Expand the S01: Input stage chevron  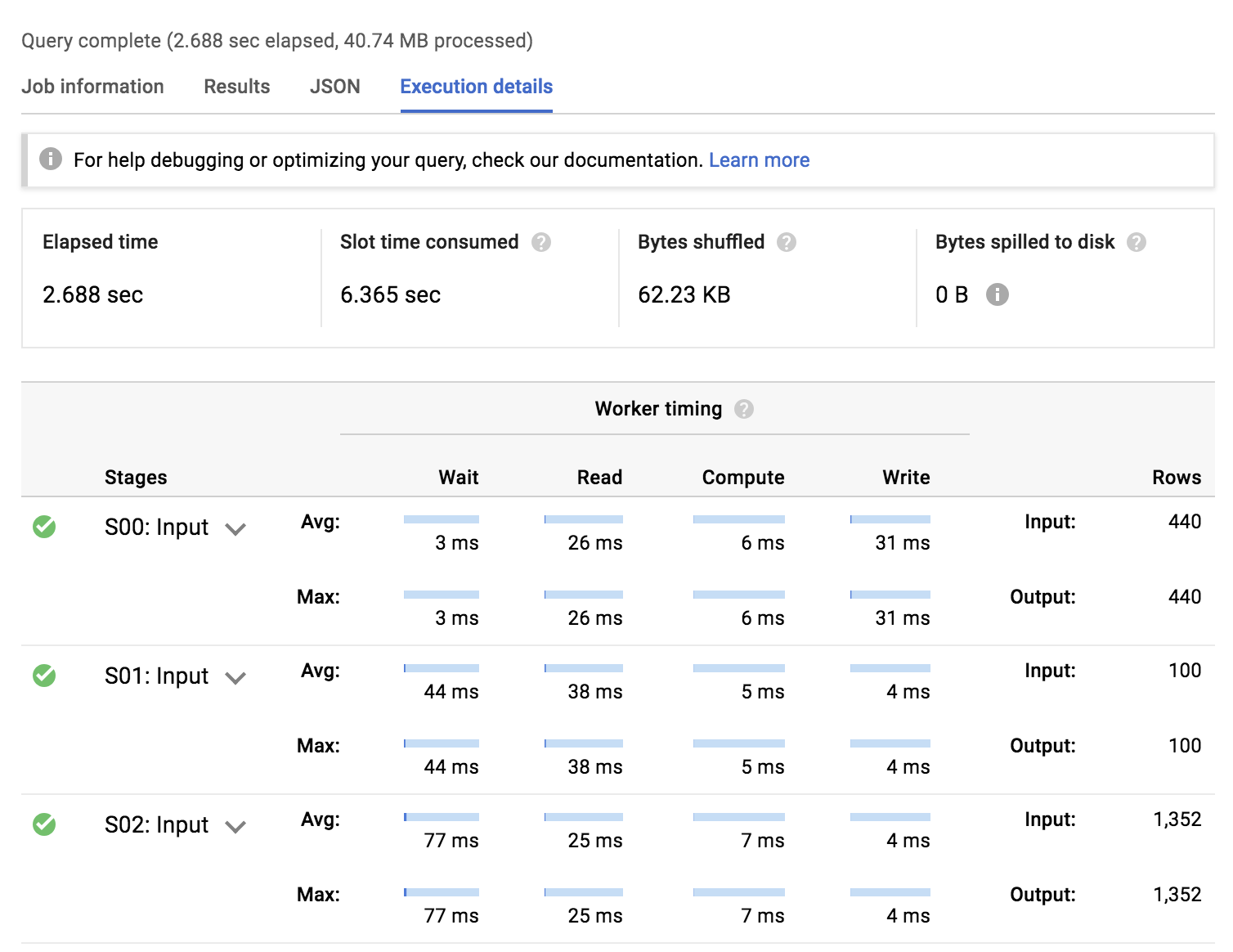(235, 678)
